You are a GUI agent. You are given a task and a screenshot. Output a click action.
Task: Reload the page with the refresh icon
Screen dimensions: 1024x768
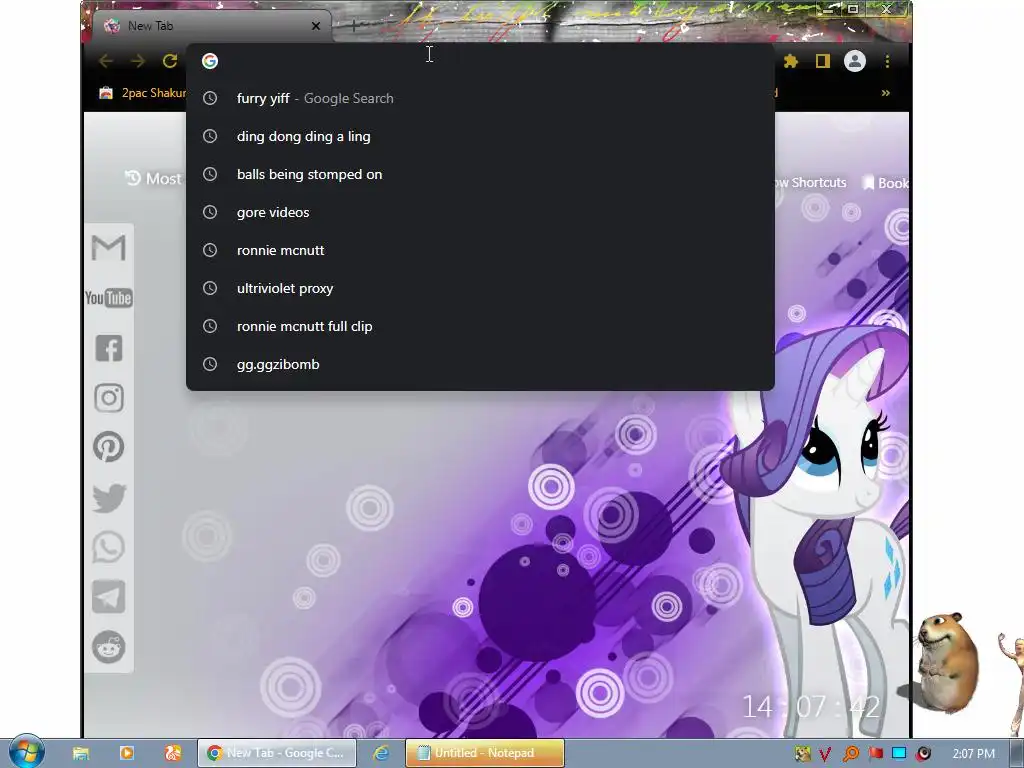pos(170,61)
